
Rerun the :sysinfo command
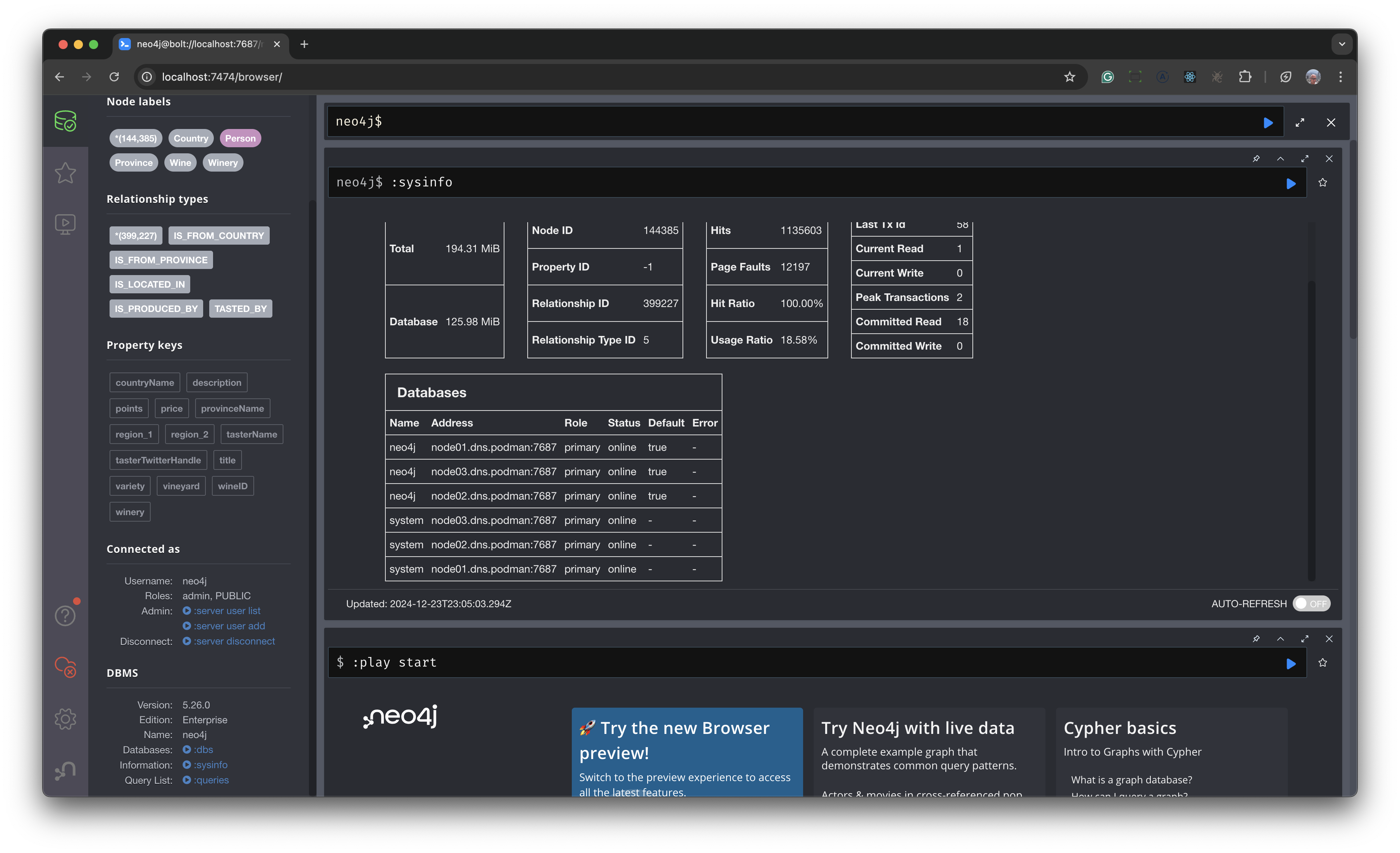point(1291,183)
